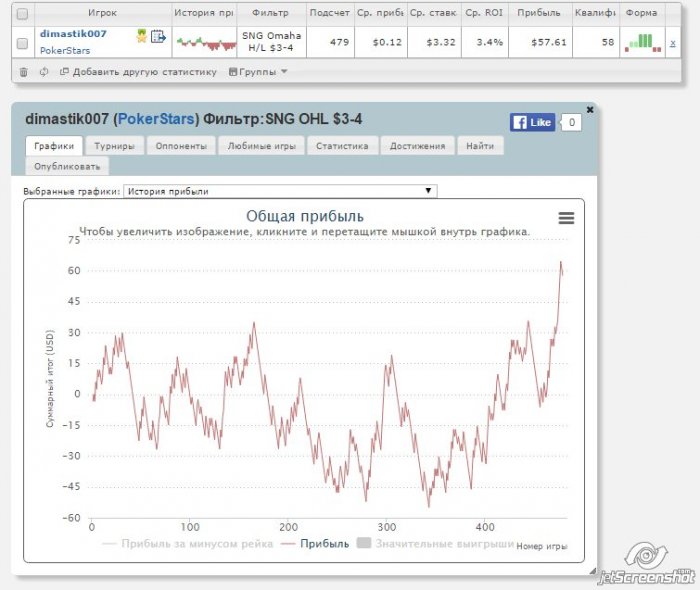This screenshot has width=700, height=590.
Task: Click the 479 count value
Action: tap(339, 42)
